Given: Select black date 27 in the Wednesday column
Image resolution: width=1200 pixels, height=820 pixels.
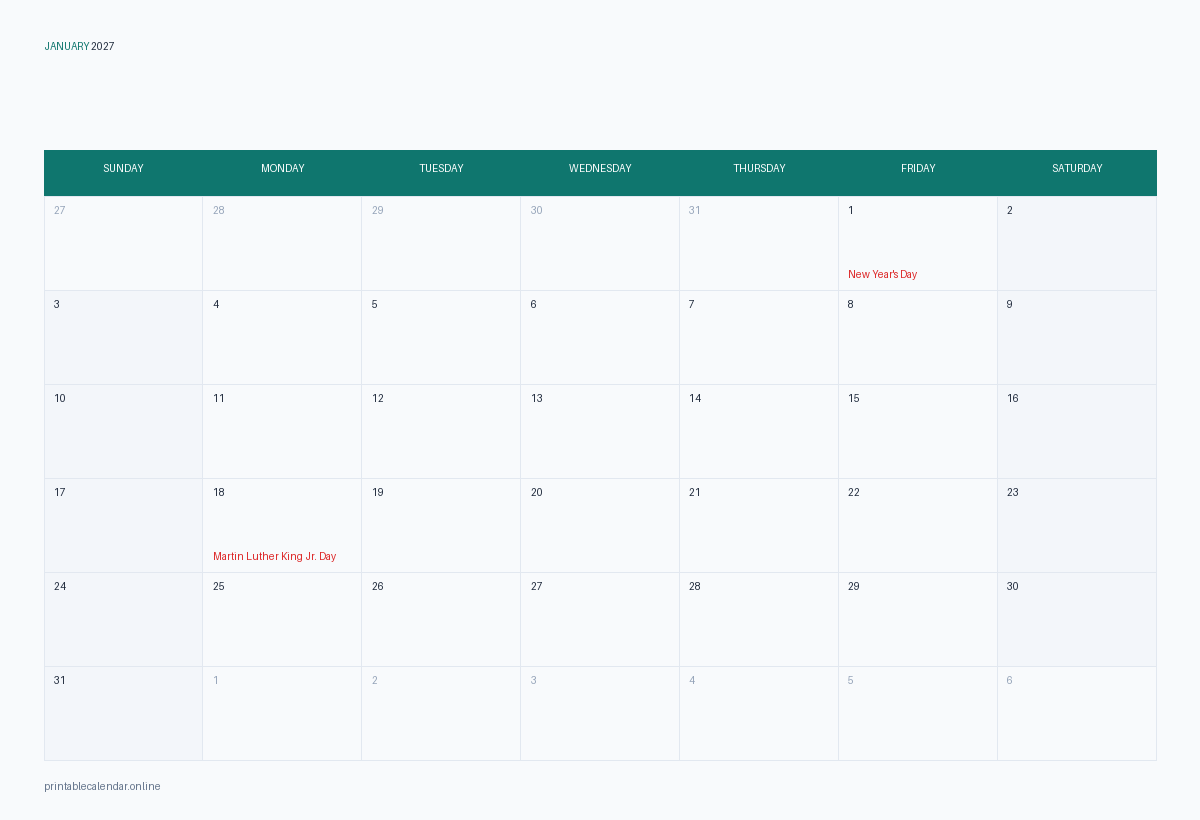Looking at the screenshot, I should pos(537,587).
